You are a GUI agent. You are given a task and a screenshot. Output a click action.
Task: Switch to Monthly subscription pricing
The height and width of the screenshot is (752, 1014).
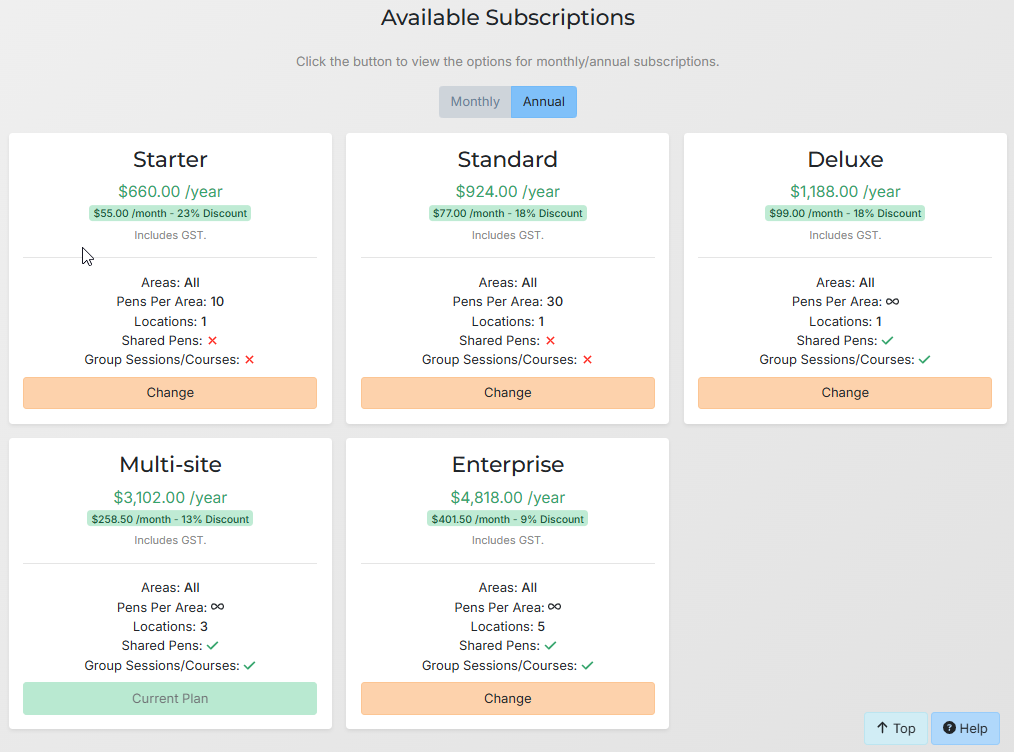[x=475, y=102]
